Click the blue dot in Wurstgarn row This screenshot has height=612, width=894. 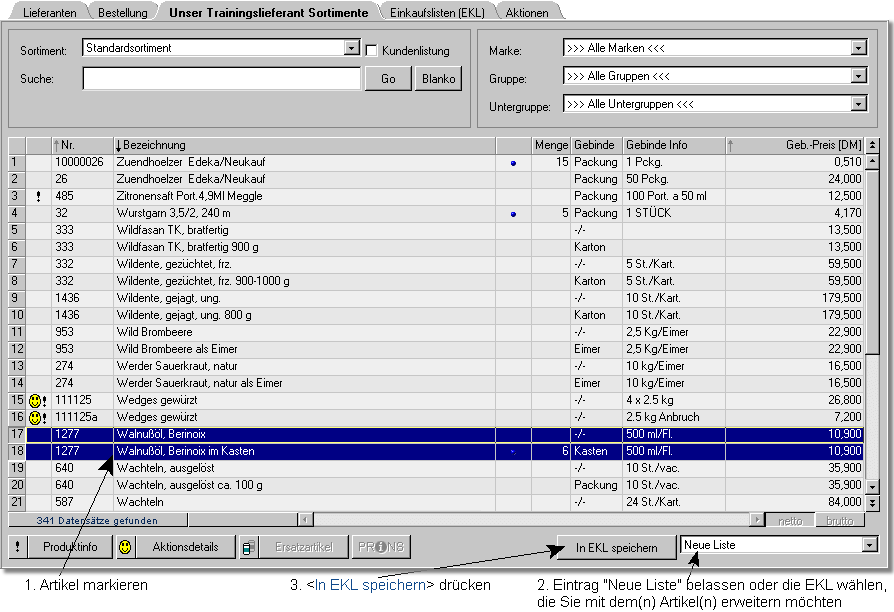click(513, 213)
